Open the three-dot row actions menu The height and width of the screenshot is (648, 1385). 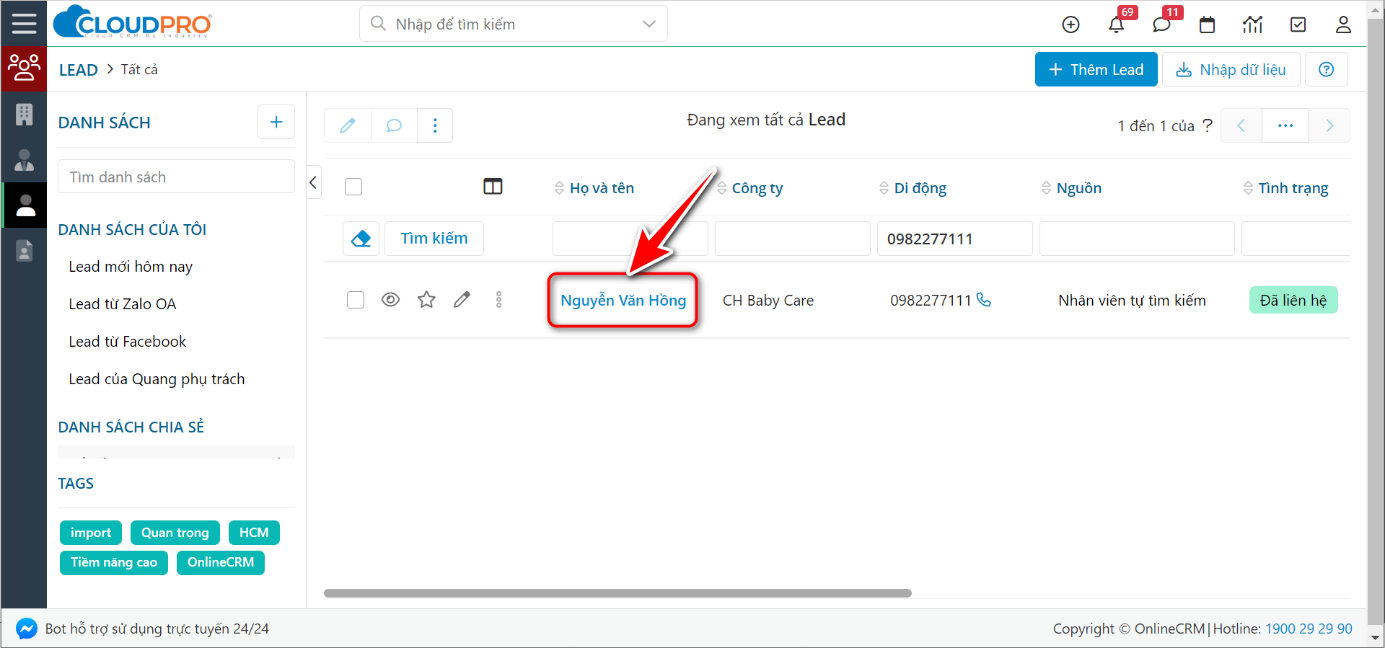tap(499, 300)
